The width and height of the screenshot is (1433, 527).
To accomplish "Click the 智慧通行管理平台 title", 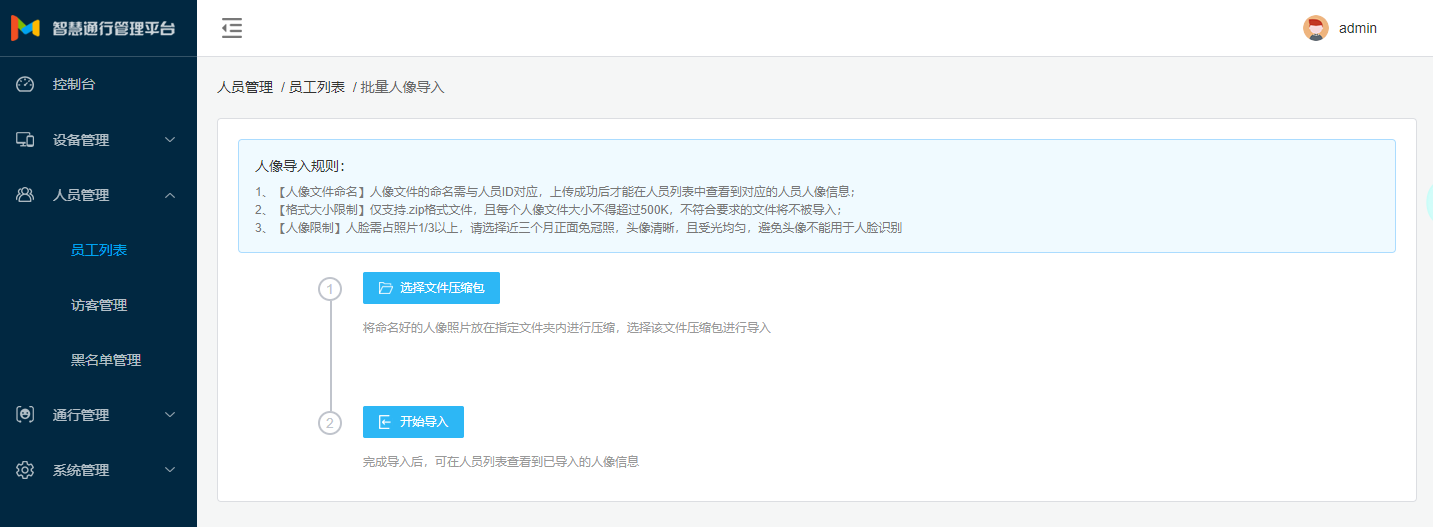I will tap(114, 28).
